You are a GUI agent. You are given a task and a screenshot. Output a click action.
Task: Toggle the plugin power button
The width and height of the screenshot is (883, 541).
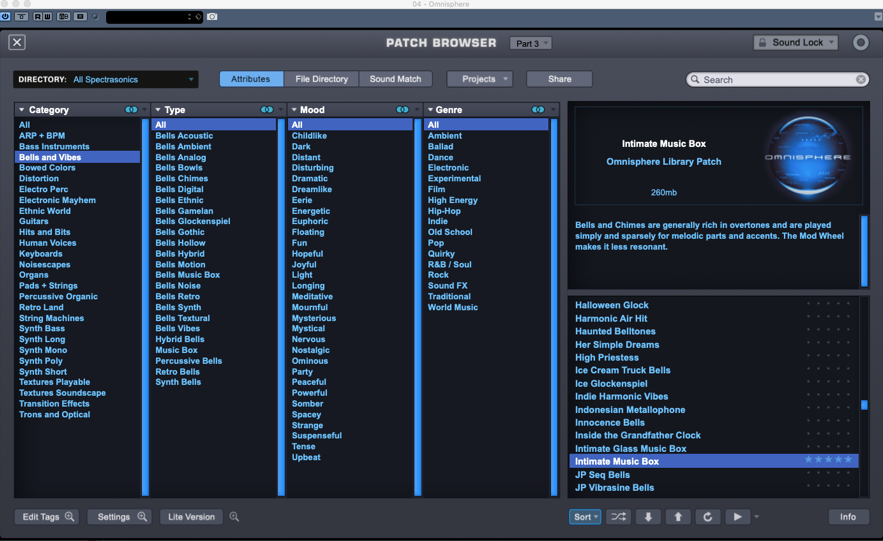click(x=5, y=17)
